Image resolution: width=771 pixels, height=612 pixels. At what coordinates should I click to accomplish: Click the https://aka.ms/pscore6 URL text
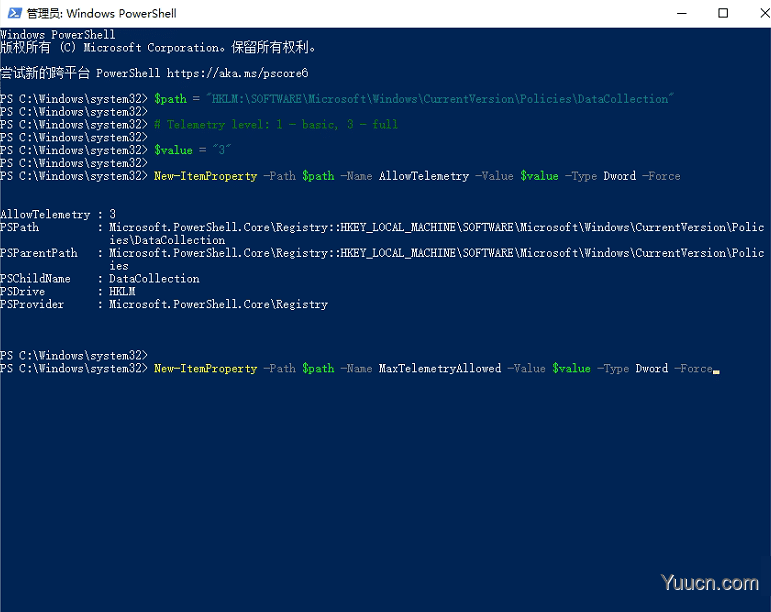tap(237, 73)
